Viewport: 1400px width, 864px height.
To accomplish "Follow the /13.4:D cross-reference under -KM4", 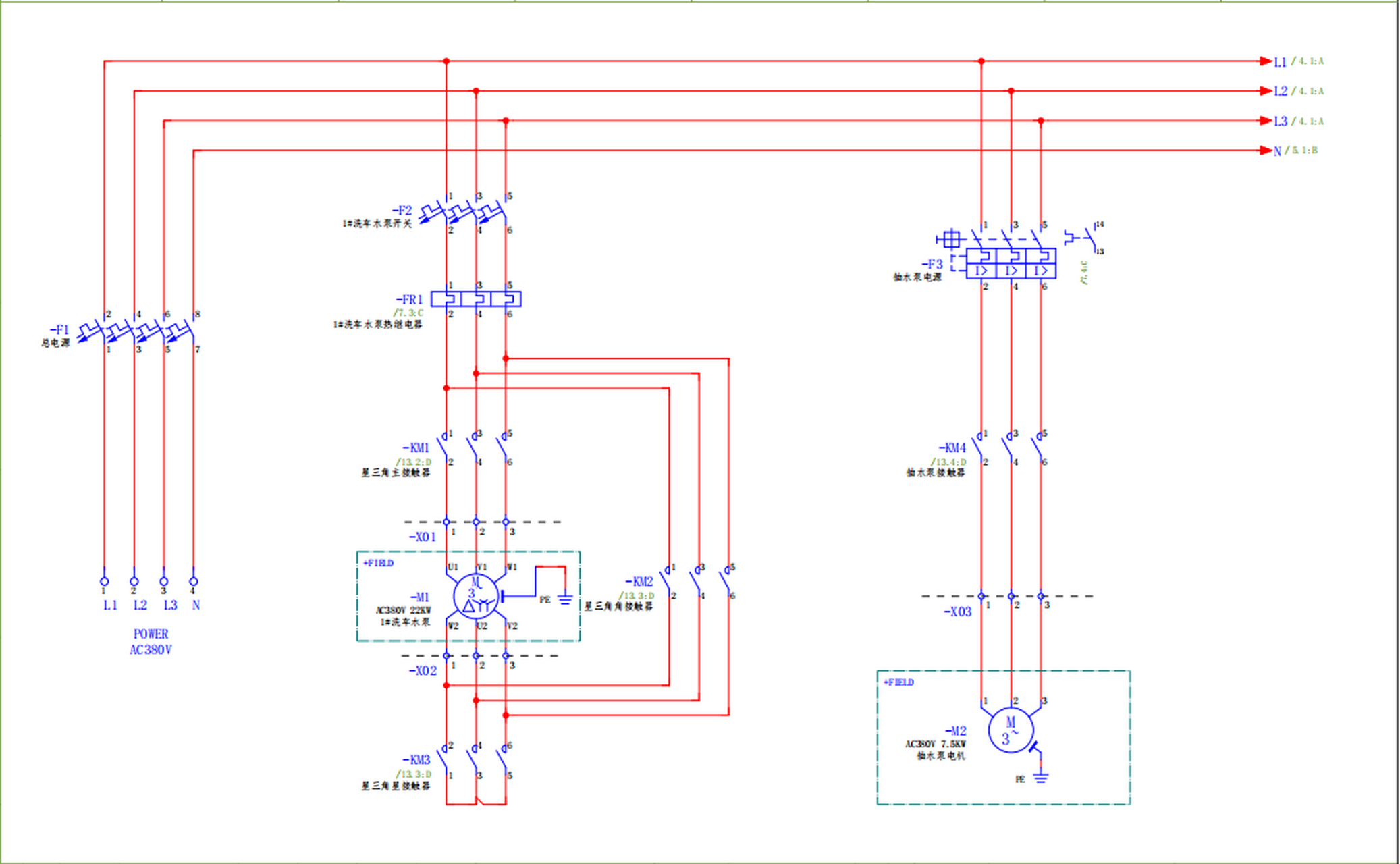I will [x=948, y=462].
